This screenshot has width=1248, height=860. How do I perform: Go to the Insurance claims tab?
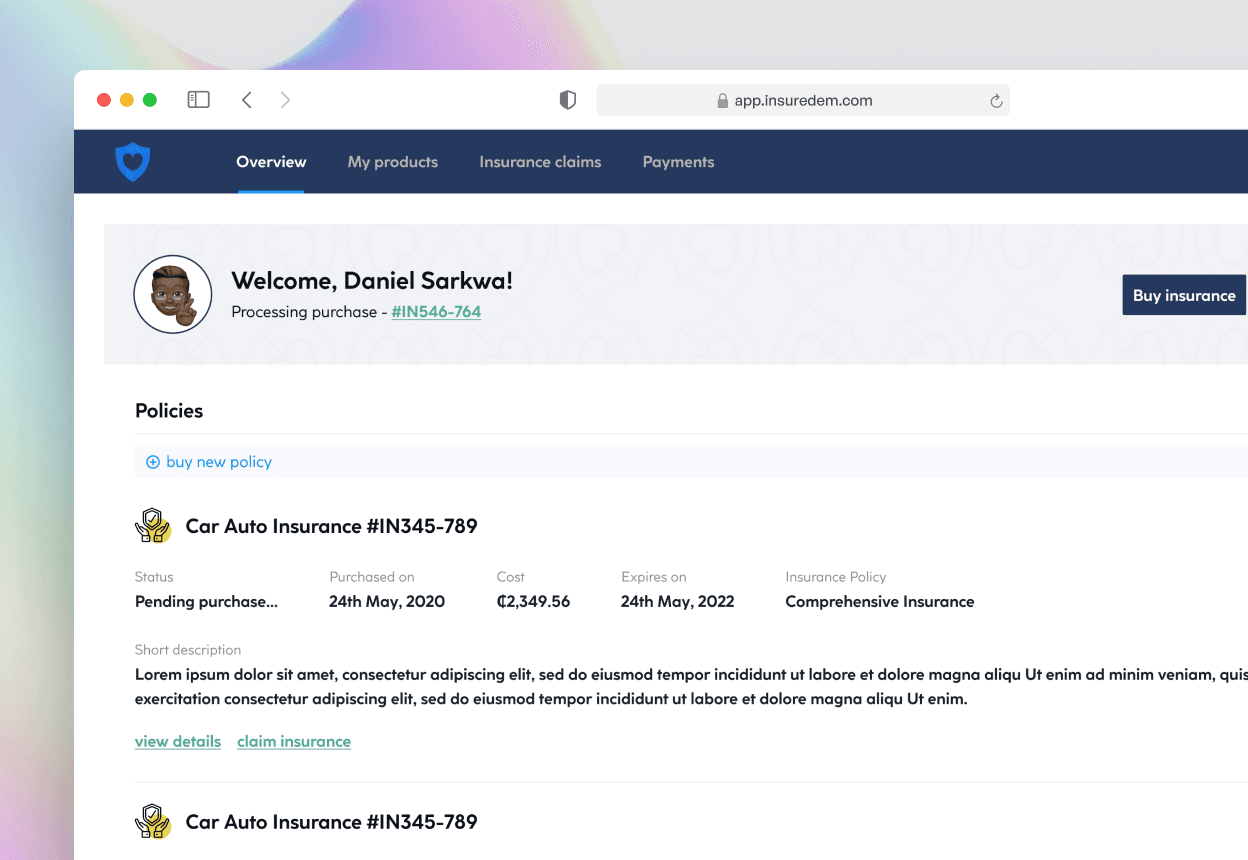tap(540, 162)
